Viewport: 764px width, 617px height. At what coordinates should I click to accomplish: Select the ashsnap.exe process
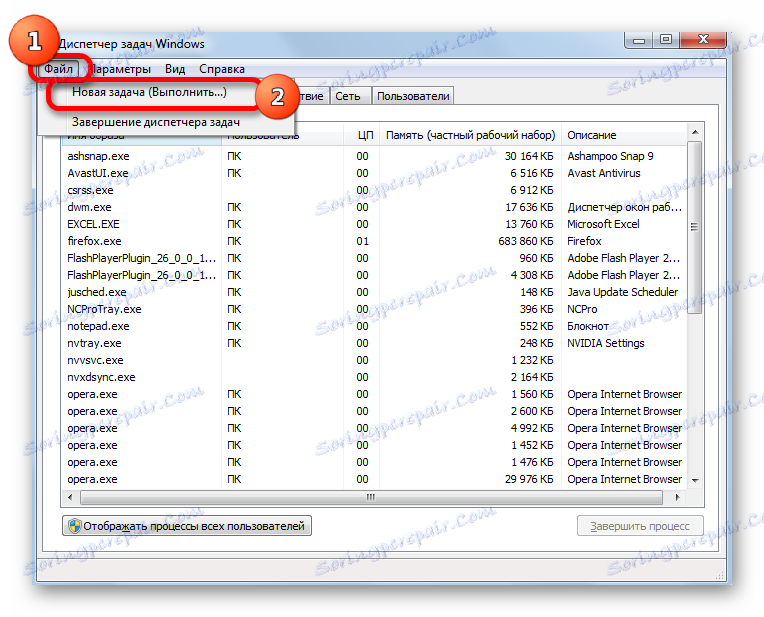pos(374,156)
